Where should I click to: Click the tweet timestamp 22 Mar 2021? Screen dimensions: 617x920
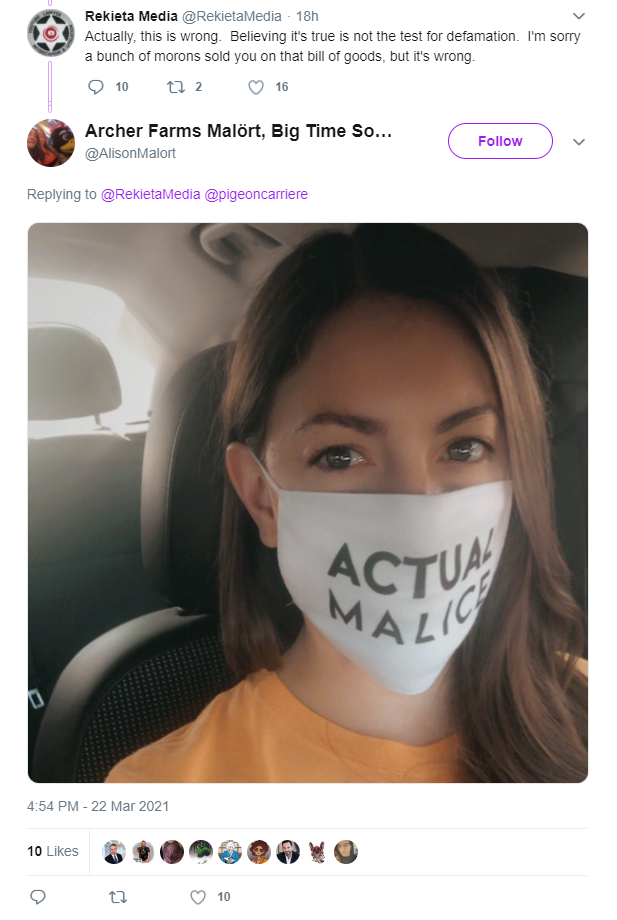[98, 806]
